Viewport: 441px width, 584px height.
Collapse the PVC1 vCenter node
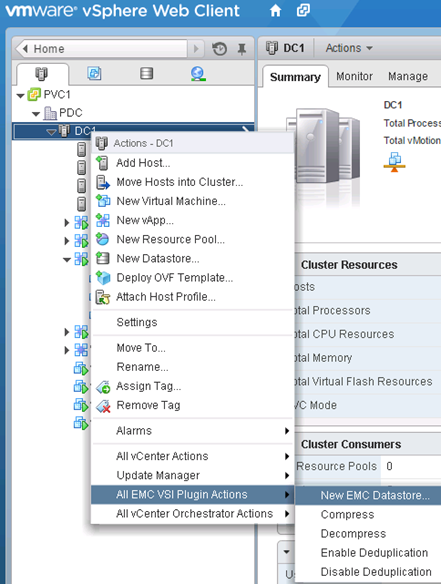point(20,95)
